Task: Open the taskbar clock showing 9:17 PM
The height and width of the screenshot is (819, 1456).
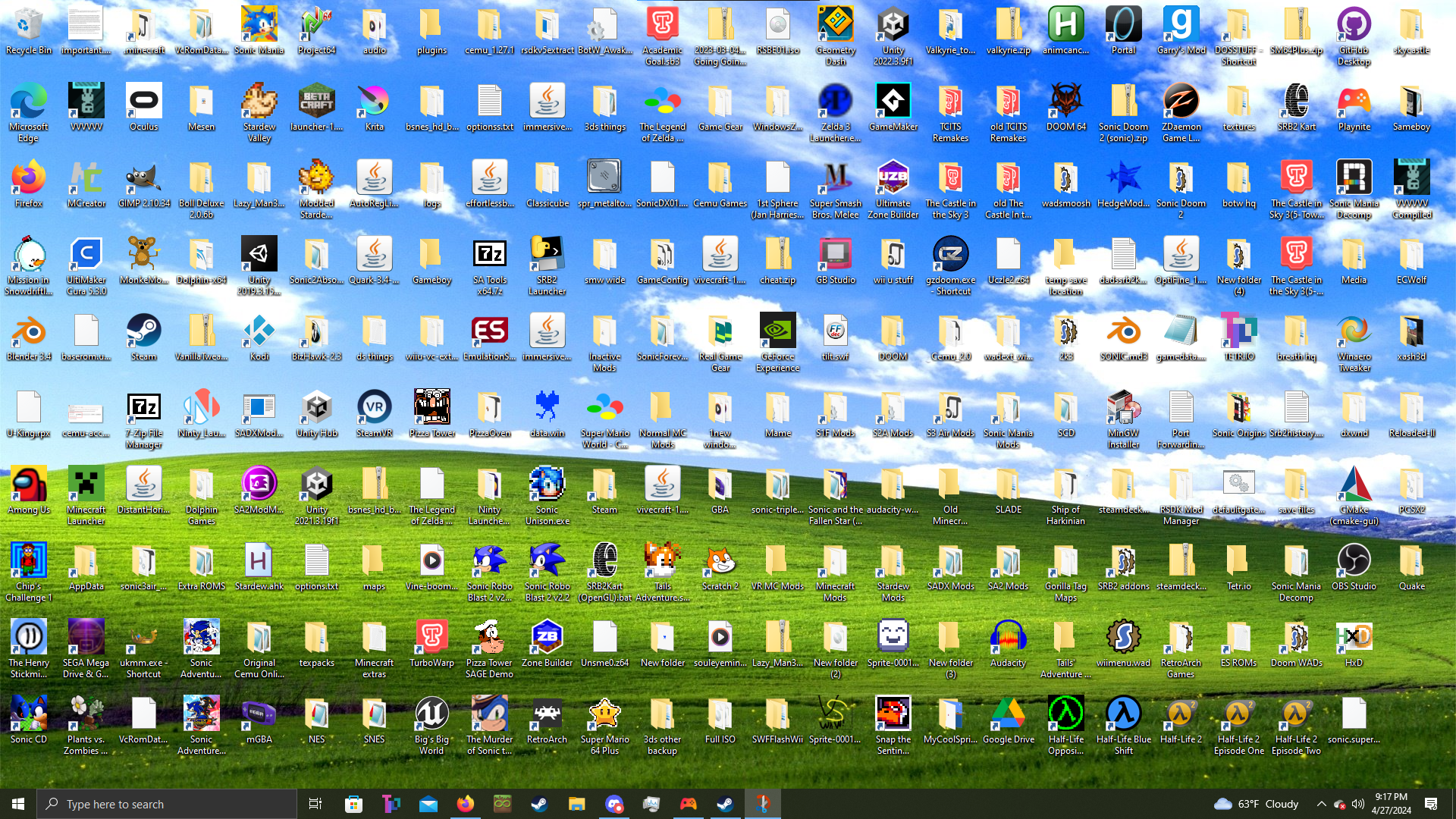Action: pos(1391,804)
